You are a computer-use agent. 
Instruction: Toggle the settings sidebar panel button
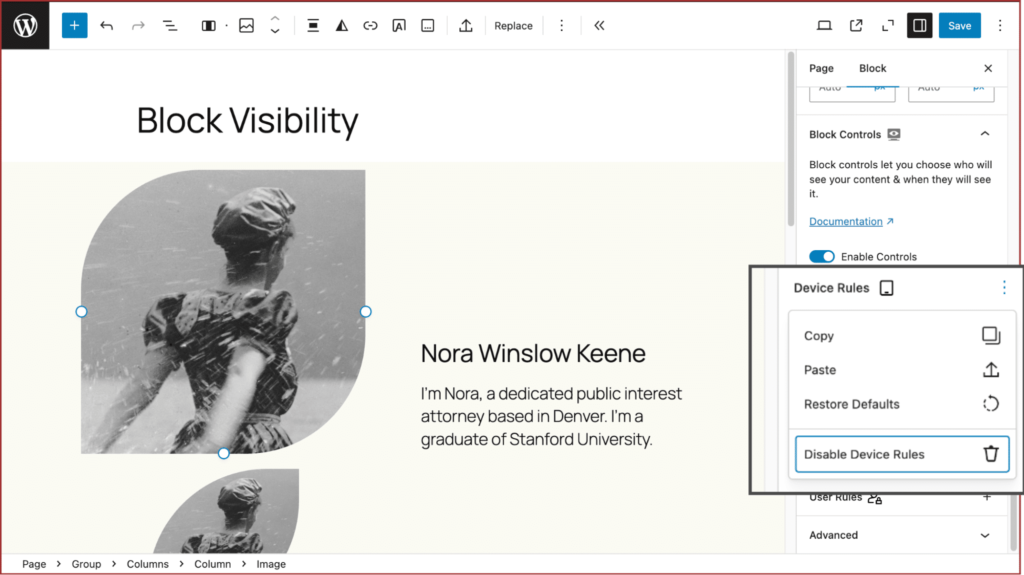[x=919, y=26]
